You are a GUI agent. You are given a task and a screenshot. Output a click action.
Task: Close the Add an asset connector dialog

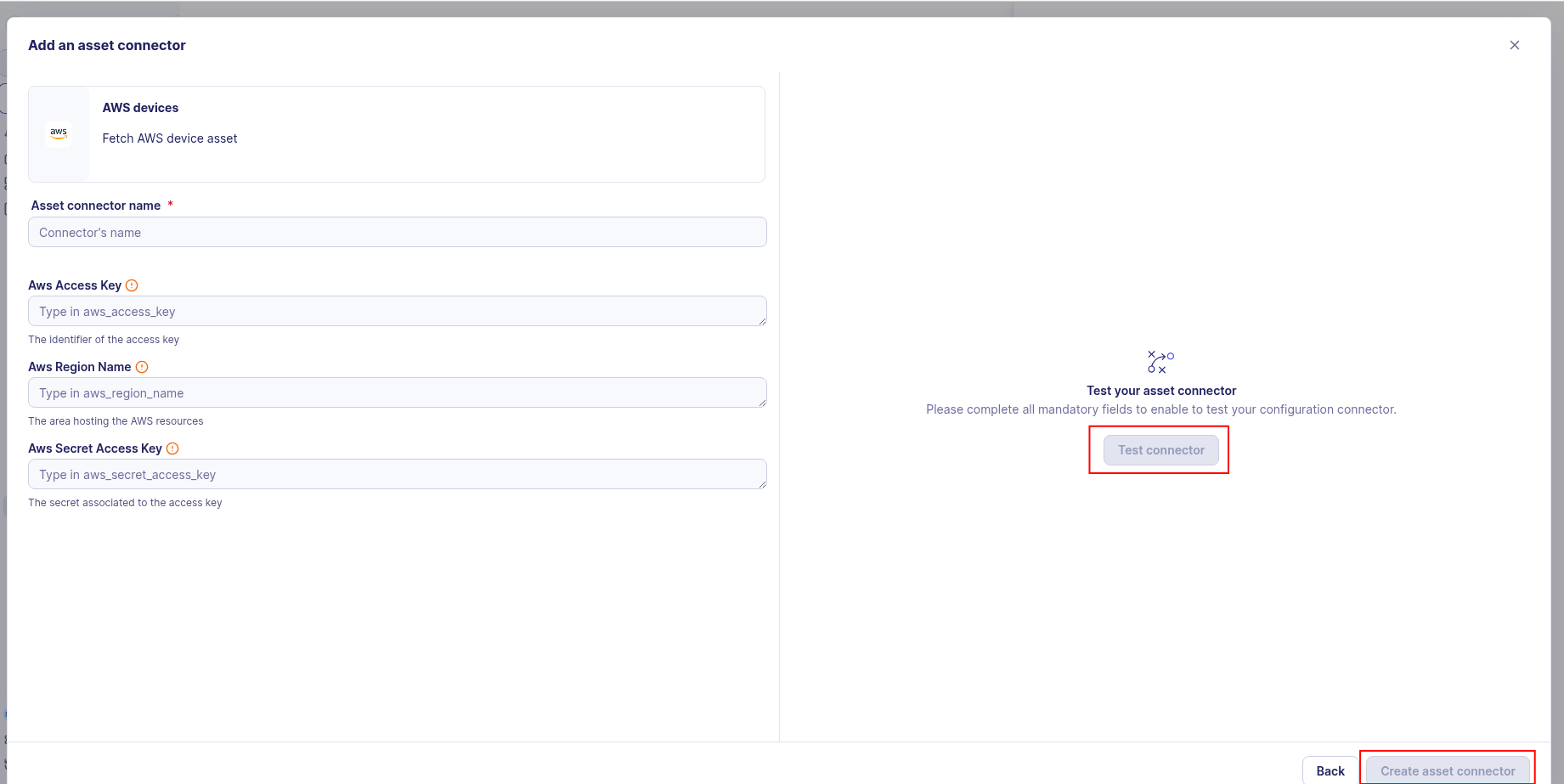click(1514, 45)
